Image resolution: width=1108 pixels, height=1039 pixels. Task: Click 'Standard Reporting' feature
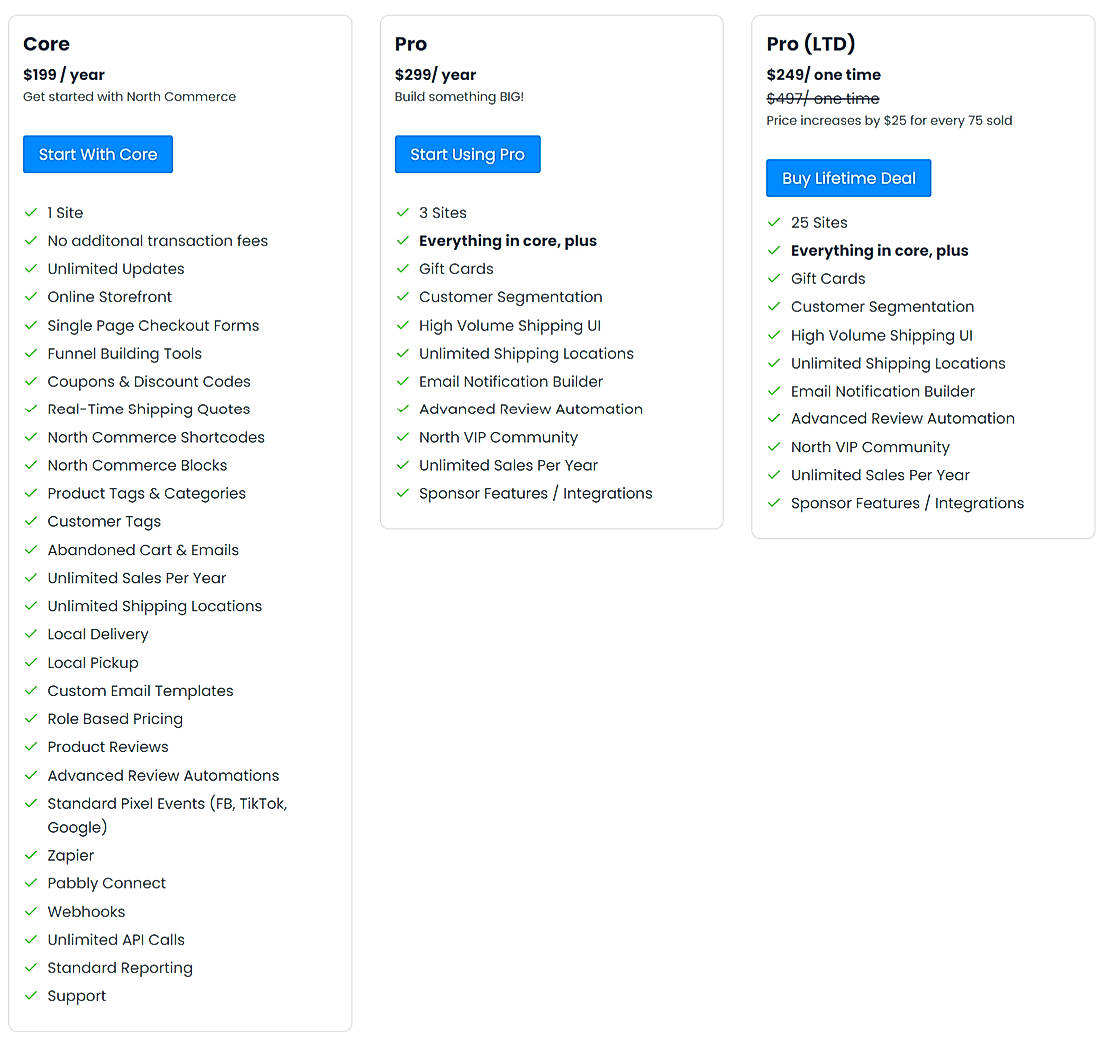pyautogui.click(x=120, y=968)
